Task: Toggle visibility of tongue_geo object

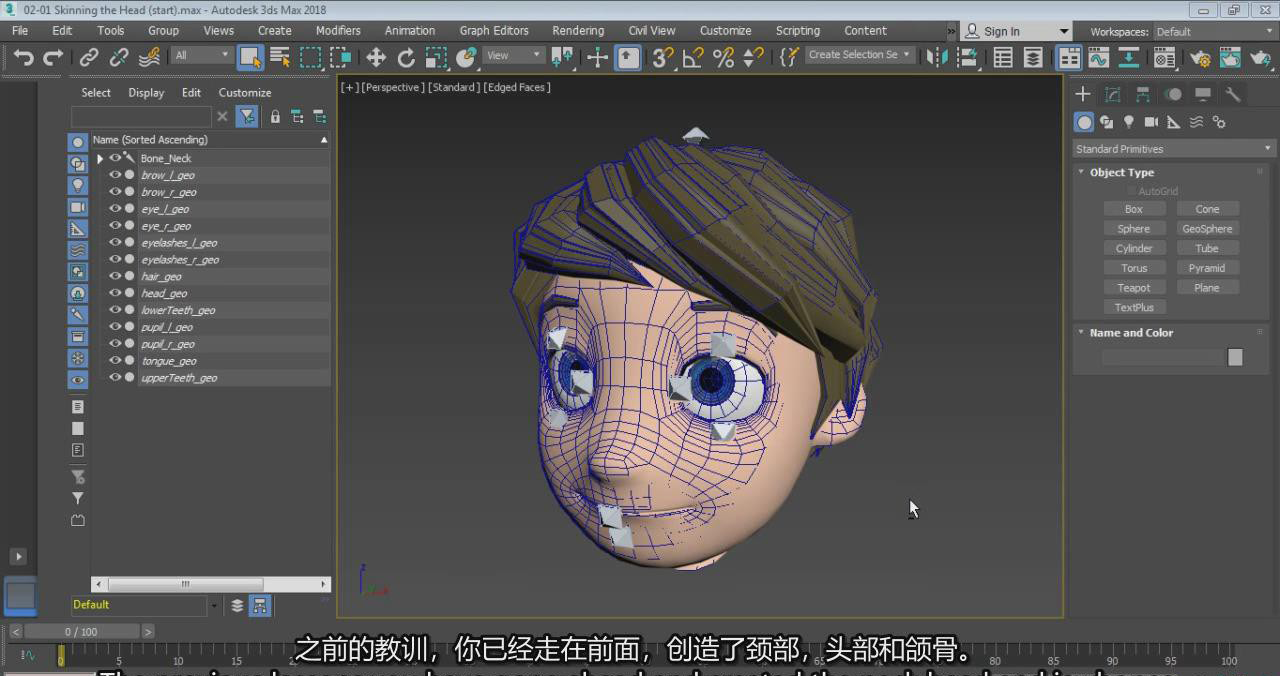Action: (x=115, y=361)
